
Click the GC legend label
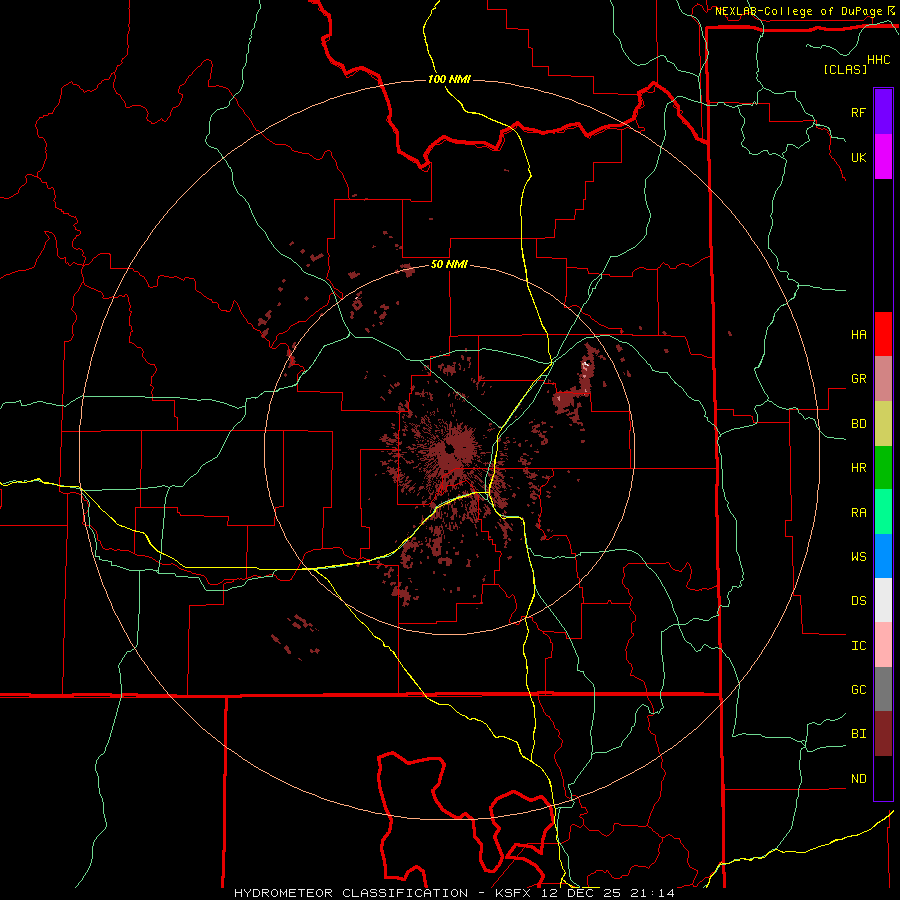[x=858, y=689]
